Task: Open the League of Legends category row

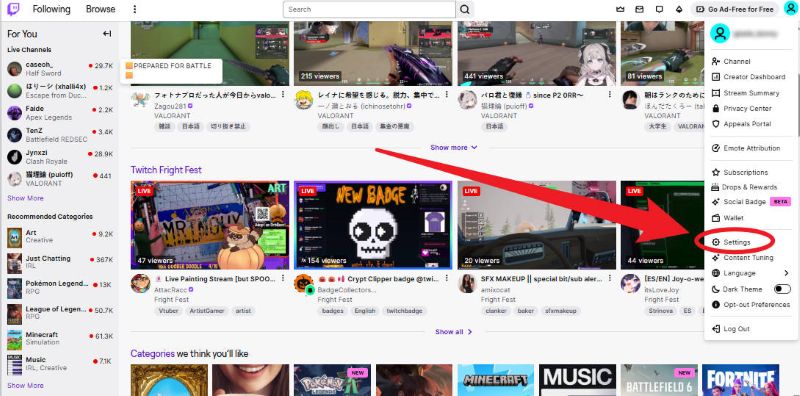Action: coord(60,314)
